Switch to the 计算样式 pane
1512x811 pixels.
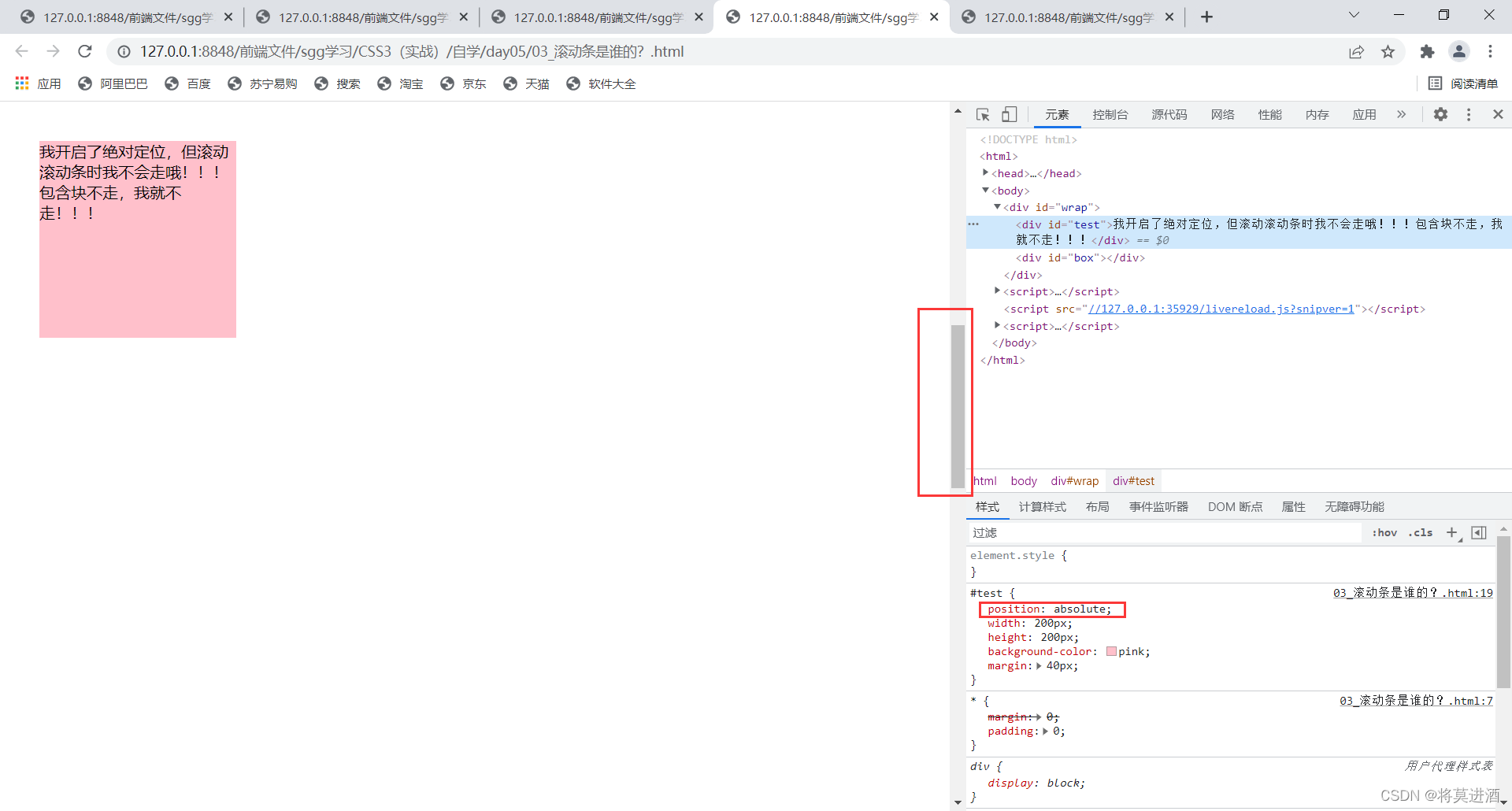click(x=1043, y=507)
